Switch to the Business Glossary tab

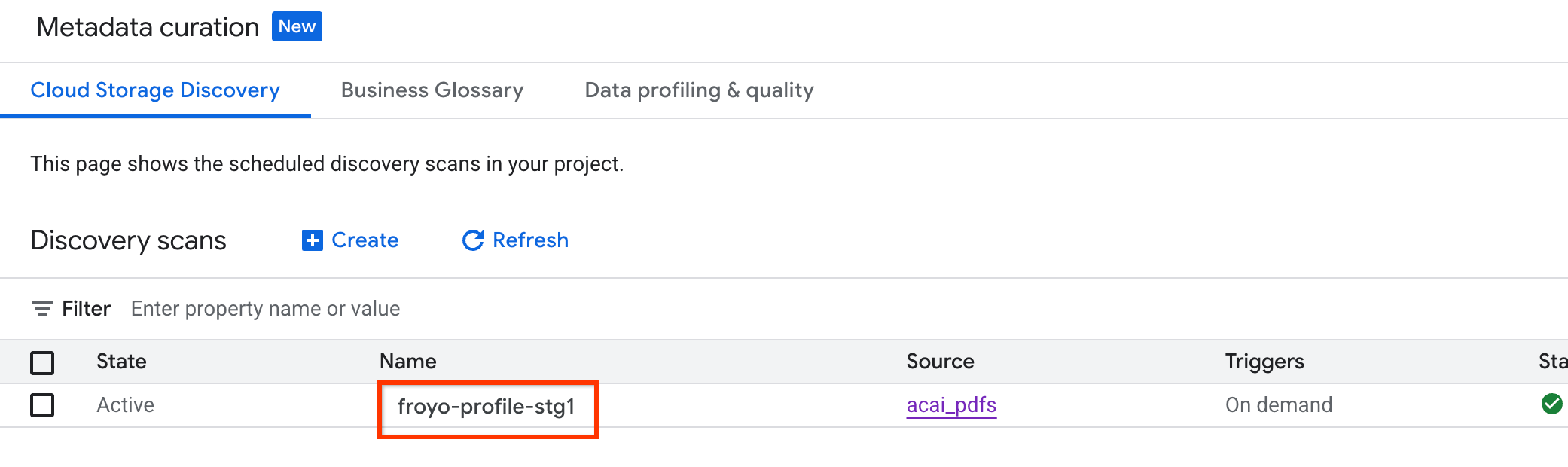click(432, 90)
